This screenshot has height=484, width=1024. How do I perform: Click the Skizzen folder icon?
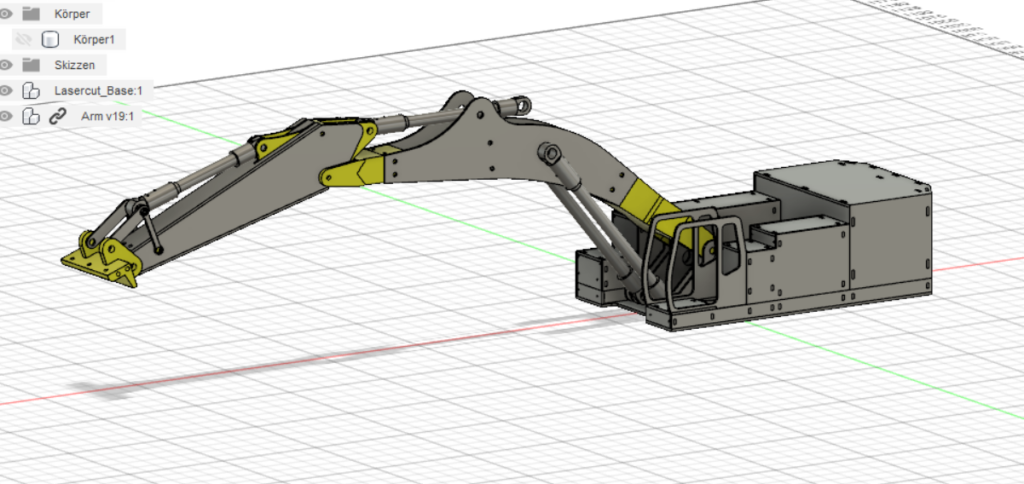point(31,65)
